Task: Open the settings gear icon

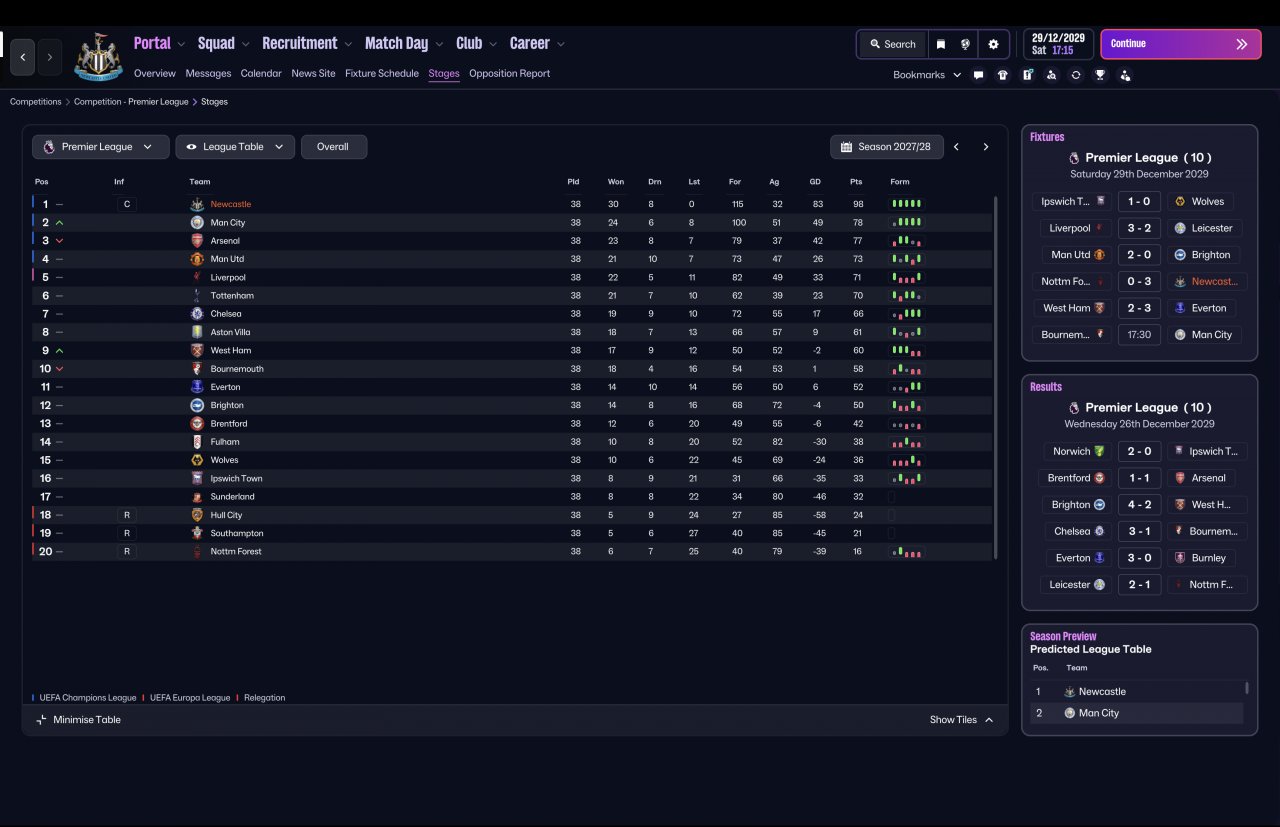Action: 993,44
